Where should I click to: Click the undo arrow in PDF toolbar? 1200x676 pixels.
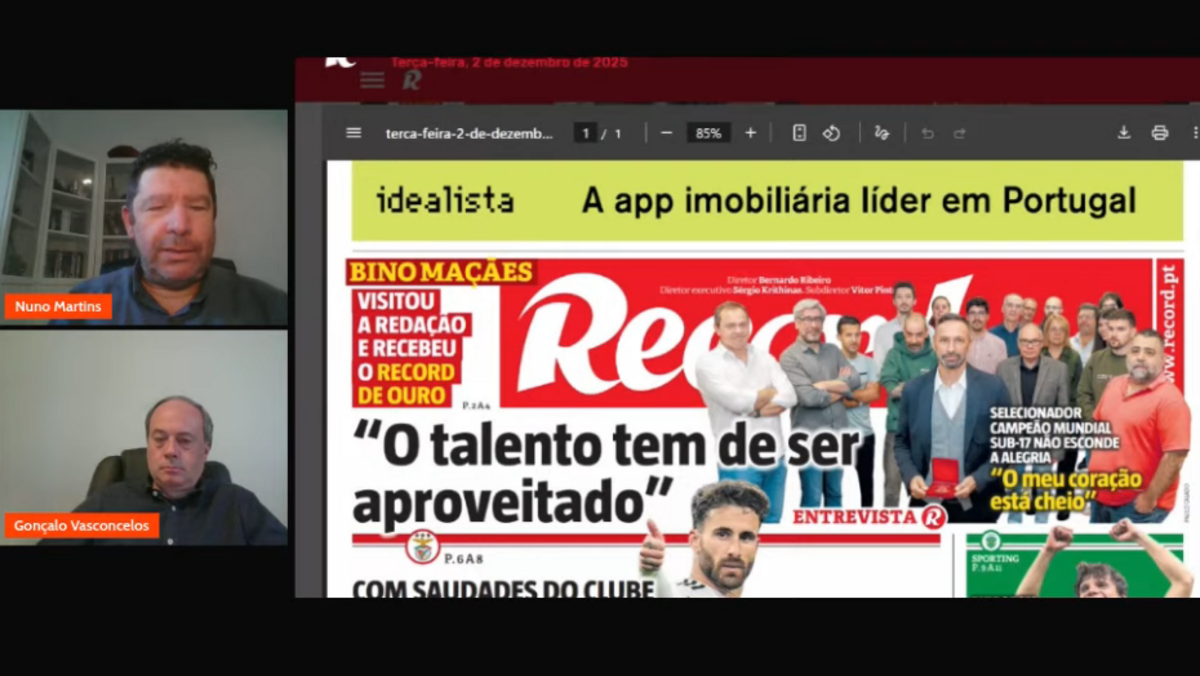[927, 133]
